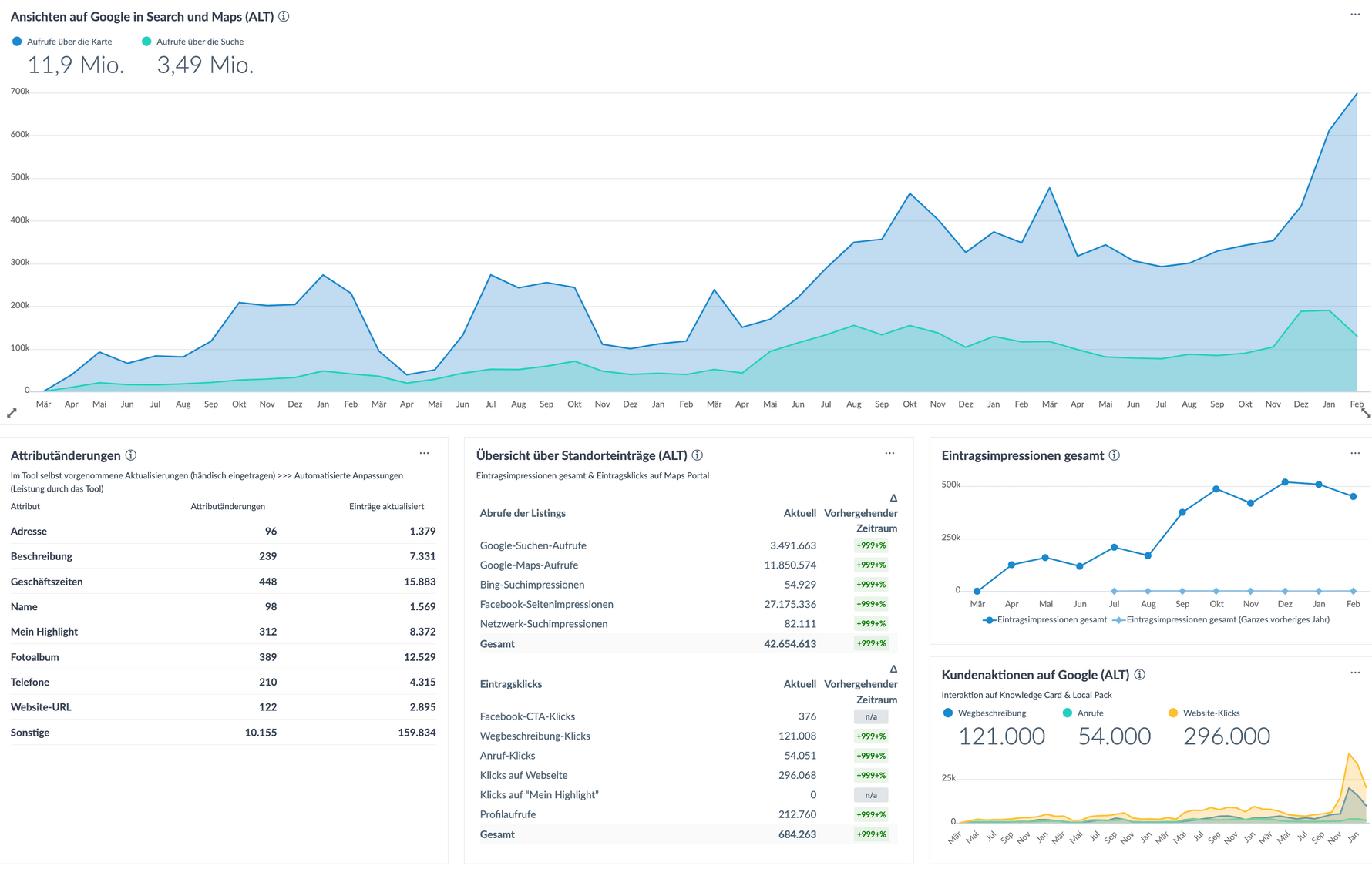Click the Netzwerk-Suchimpressionen row
Screen dimensions: 1372x869
(688, 624)
